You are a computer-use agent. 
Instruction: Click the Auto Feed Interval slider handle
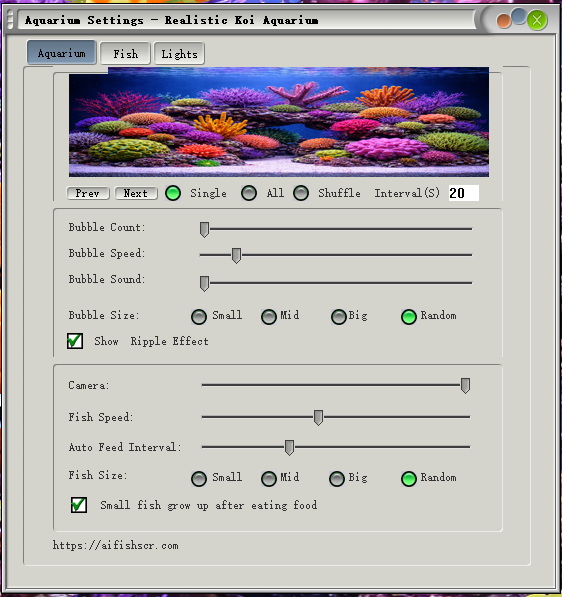click(x=289, y=447)
